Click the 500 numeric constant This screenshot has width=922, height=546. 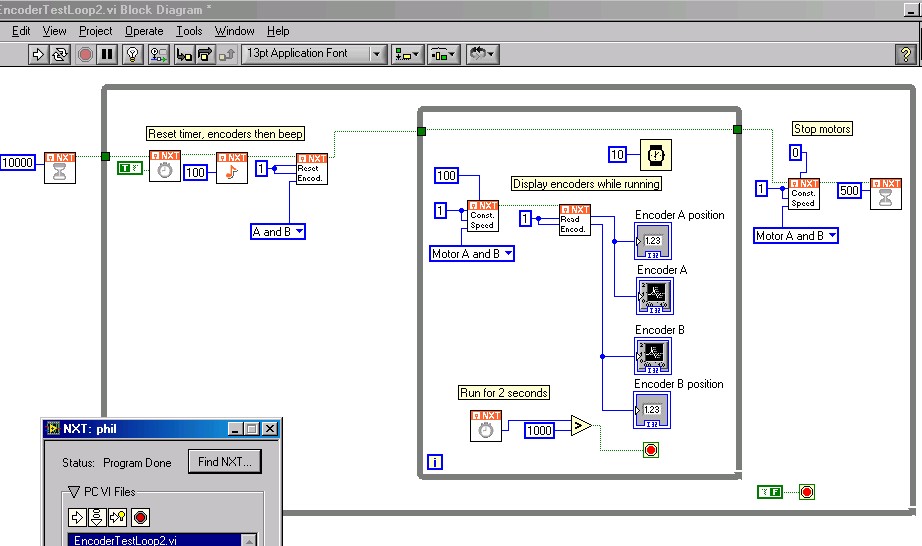tap(849, 190)
